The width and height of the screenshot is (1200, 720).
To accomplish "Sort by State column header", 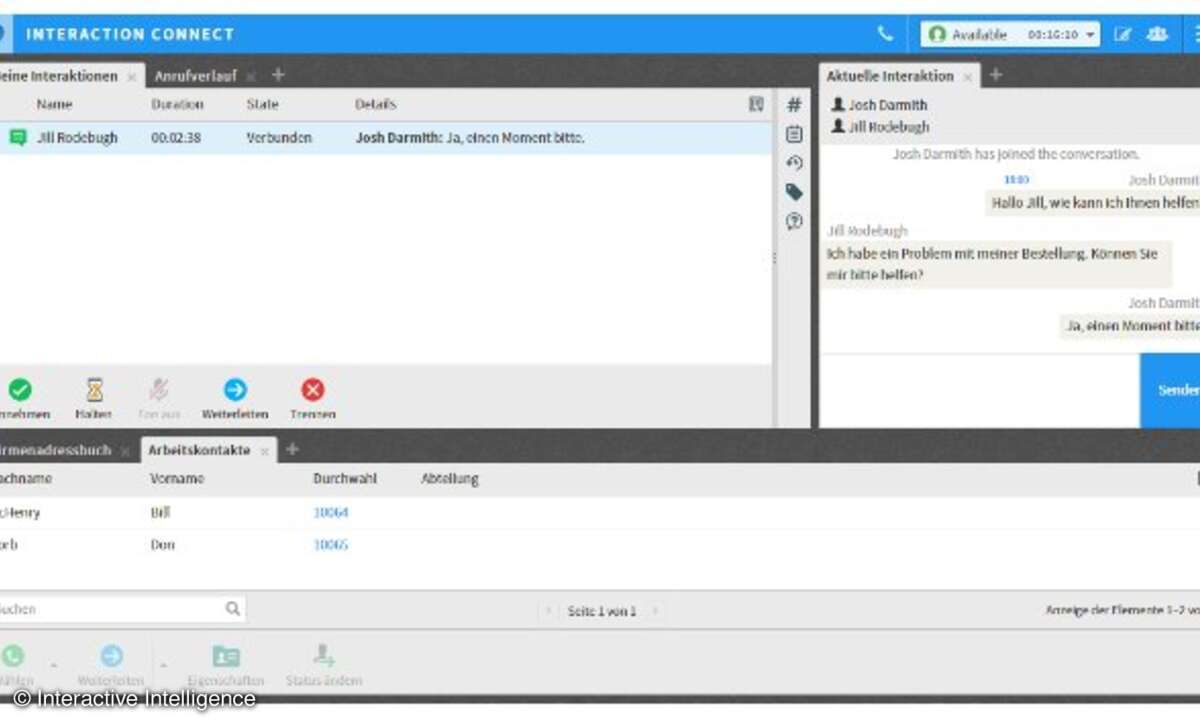I will 262,104.
